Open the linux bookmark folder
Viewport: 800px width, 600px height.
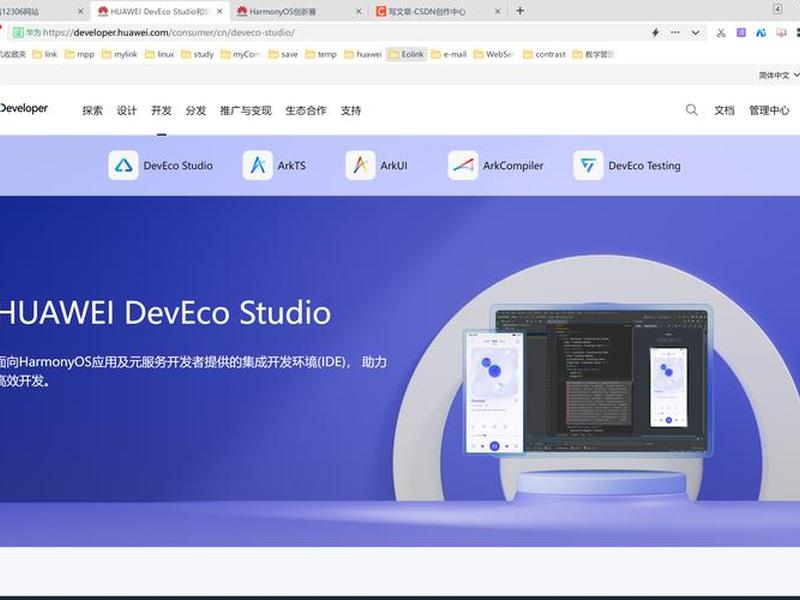160,54
